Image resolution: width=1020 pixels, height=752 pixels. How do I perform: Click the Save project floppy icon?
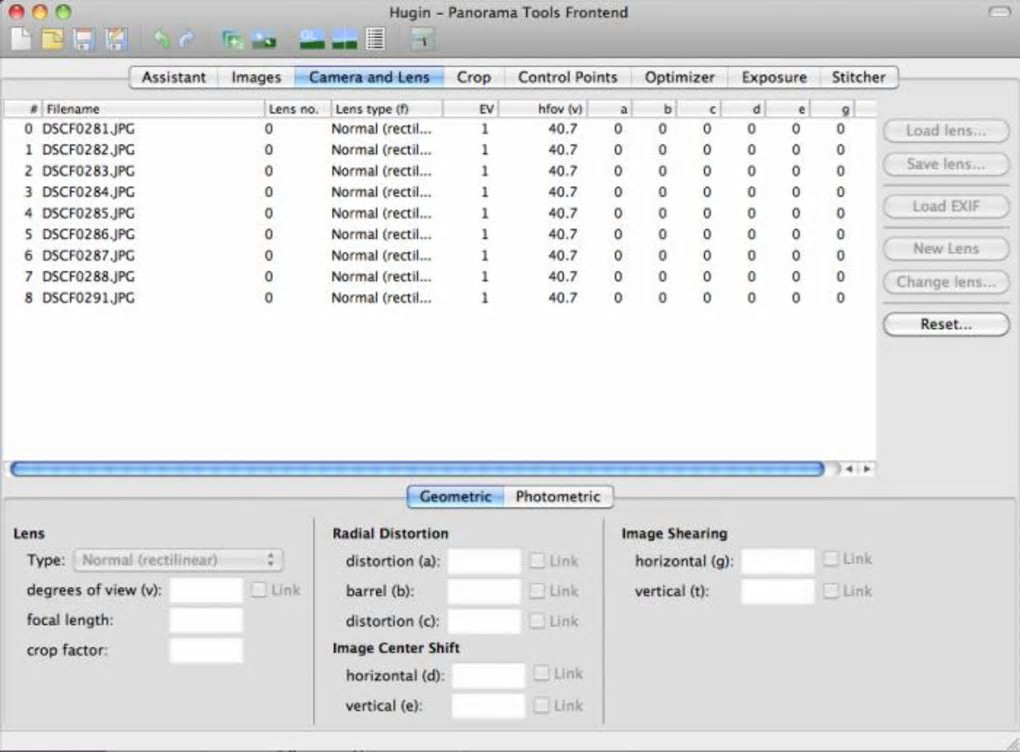(x=84, y=39)
